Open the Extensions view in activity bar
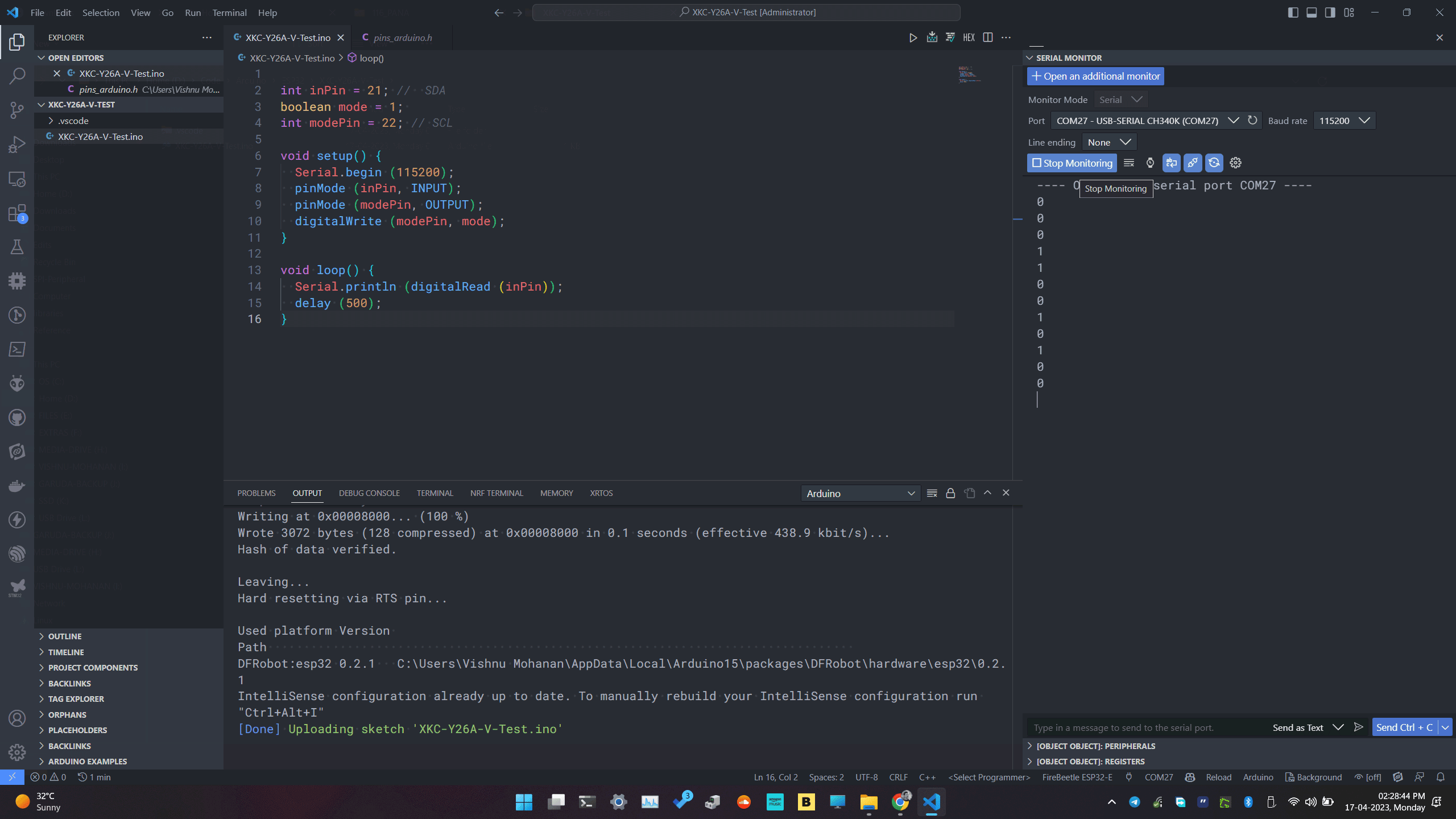This screenshot has height=819, width=1456. pyautogui.click(x=17, y=213)
